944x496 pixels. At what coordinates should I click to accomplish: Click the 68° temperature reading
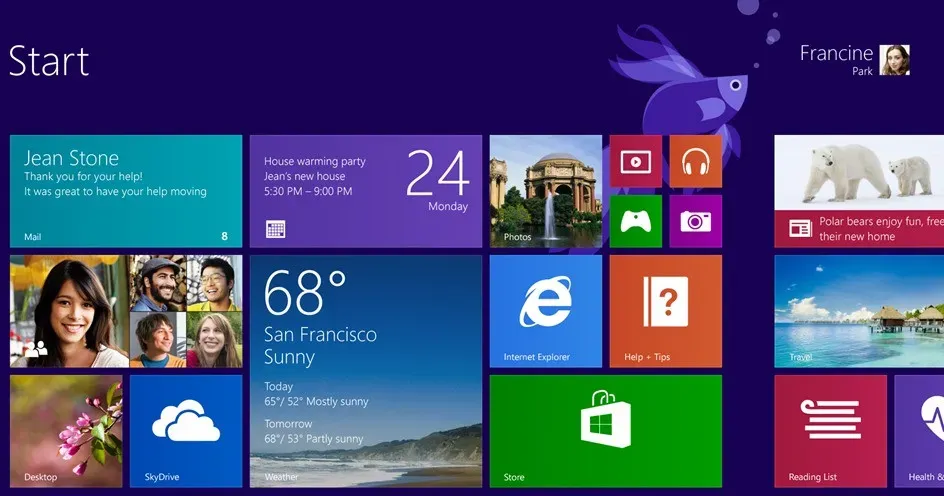(305, 293)
